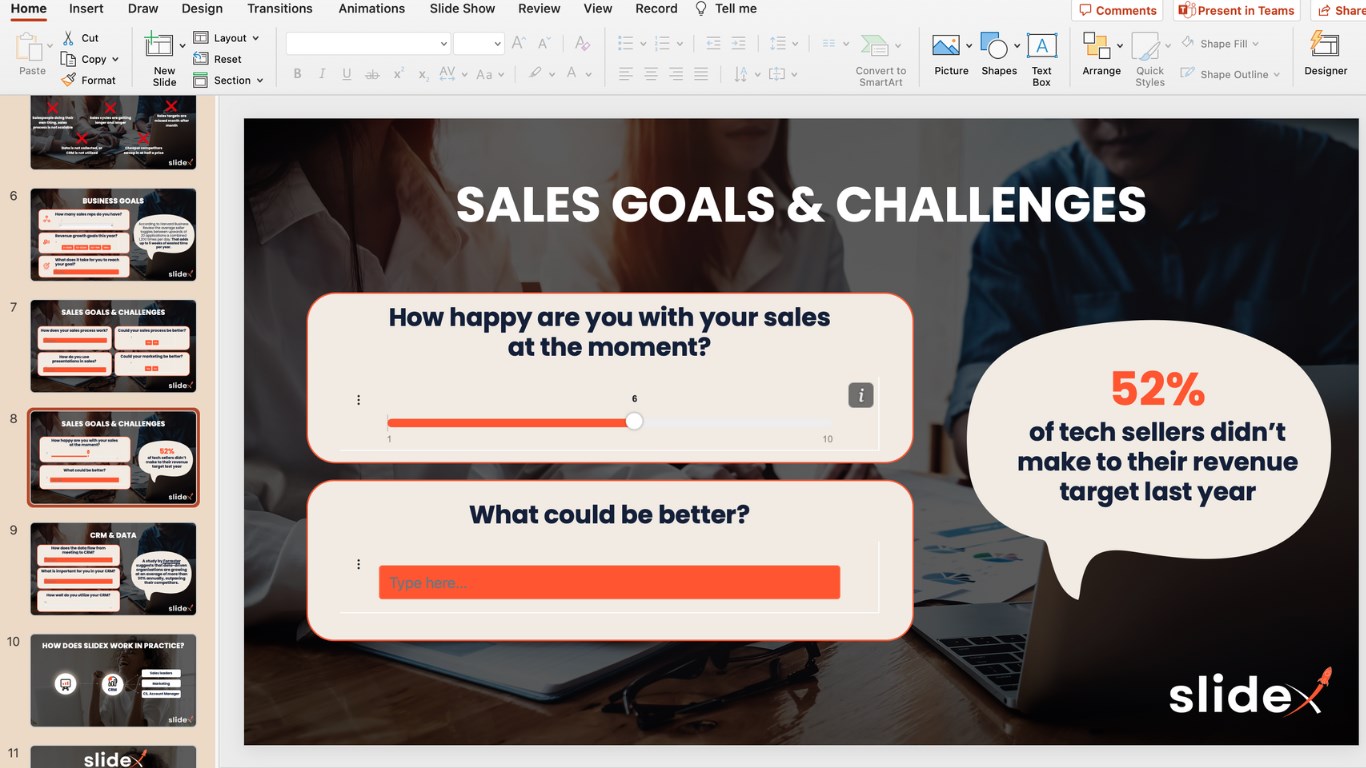The image size is (1366, 768).
Task: Open the Designer pane
Action: point(1325,55)
